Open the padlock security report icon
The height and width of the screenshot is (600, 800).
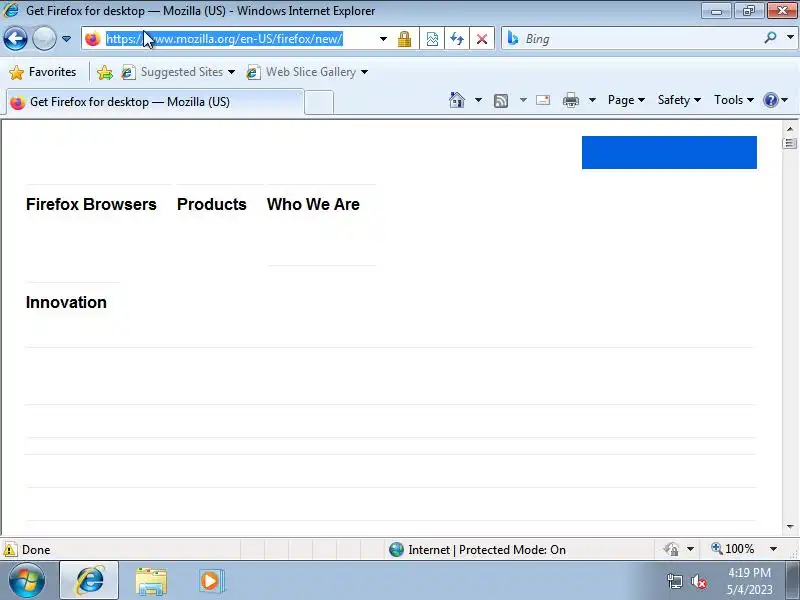click(x=405, y=39)
